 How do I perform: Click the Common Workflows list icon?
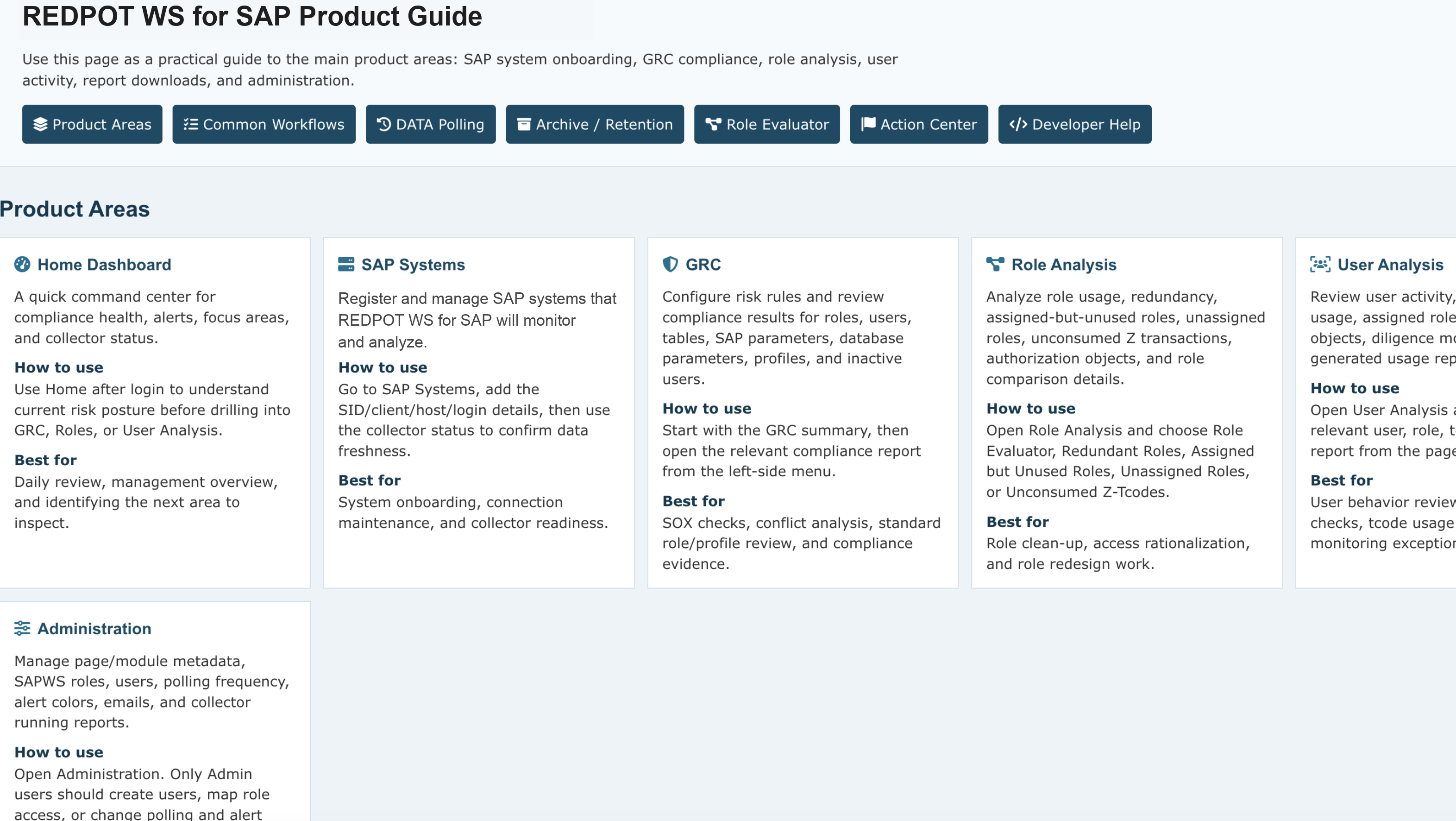[x=190, y=124]
